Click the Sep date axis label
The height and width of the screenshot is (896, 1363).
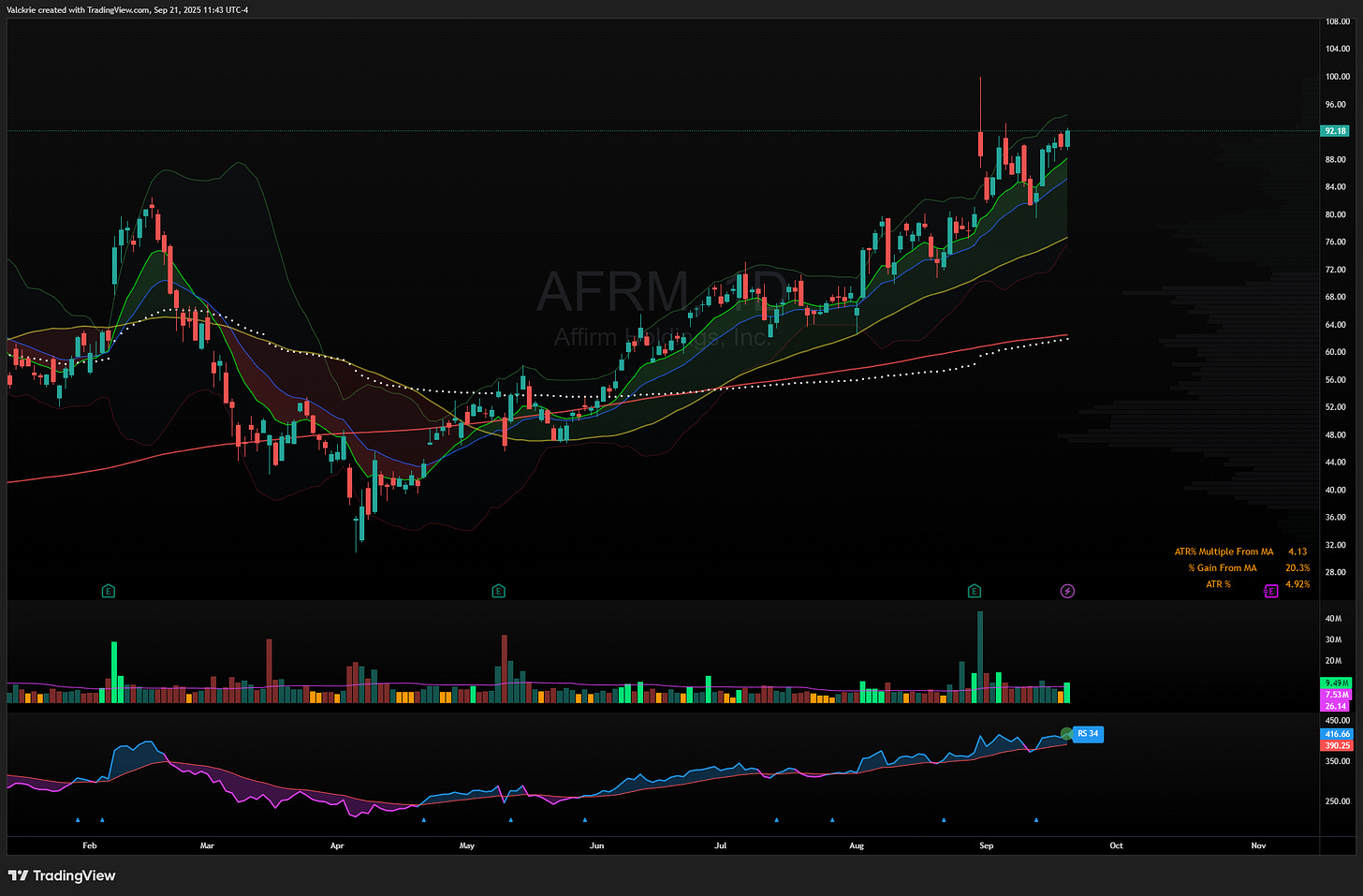pos(986,845)
